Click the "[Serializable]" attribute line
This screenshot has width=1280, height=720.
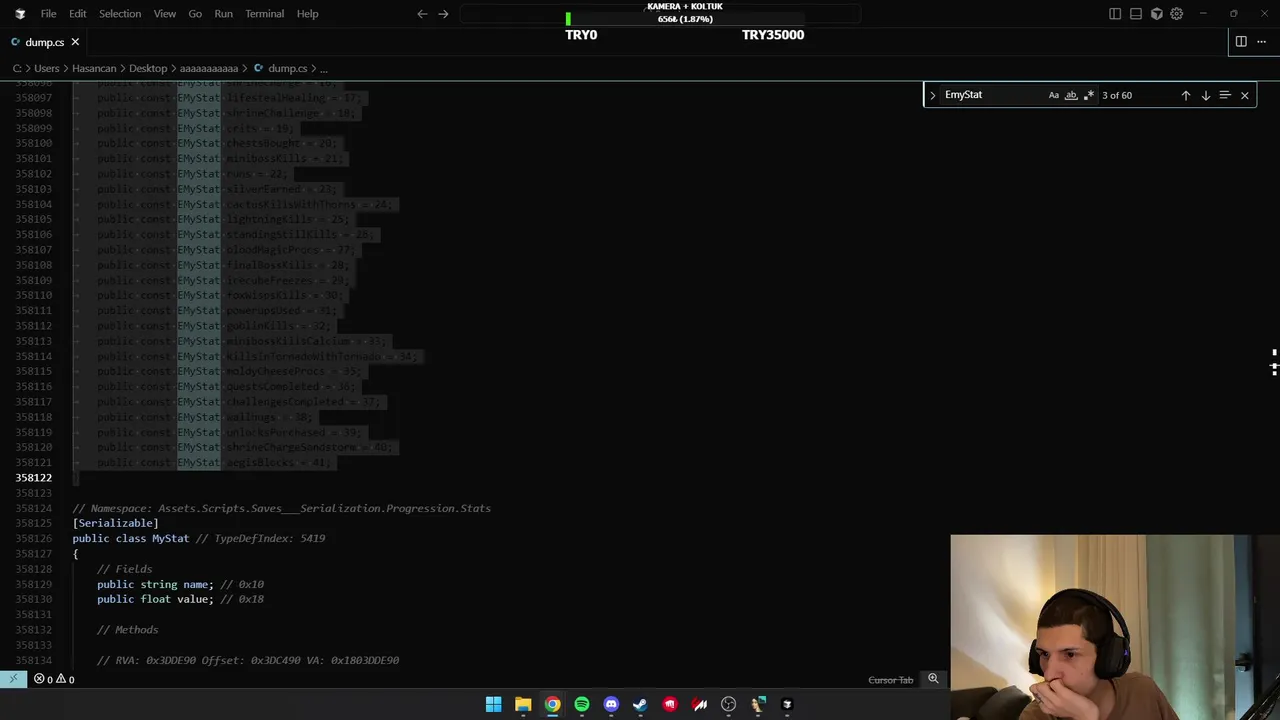pos(115,523)
